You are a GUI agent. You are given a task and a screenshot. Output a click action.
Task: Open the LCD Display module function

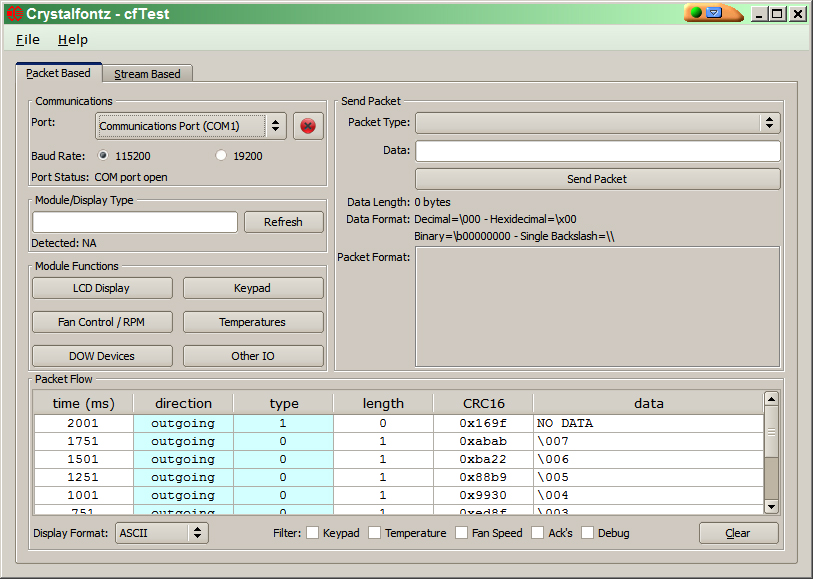point(102,288)
